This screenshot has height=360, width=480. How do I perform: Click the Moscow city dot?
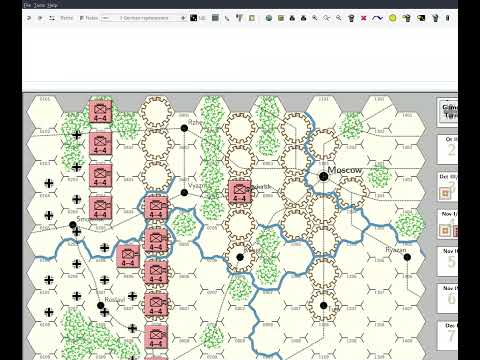click(323, 176)
